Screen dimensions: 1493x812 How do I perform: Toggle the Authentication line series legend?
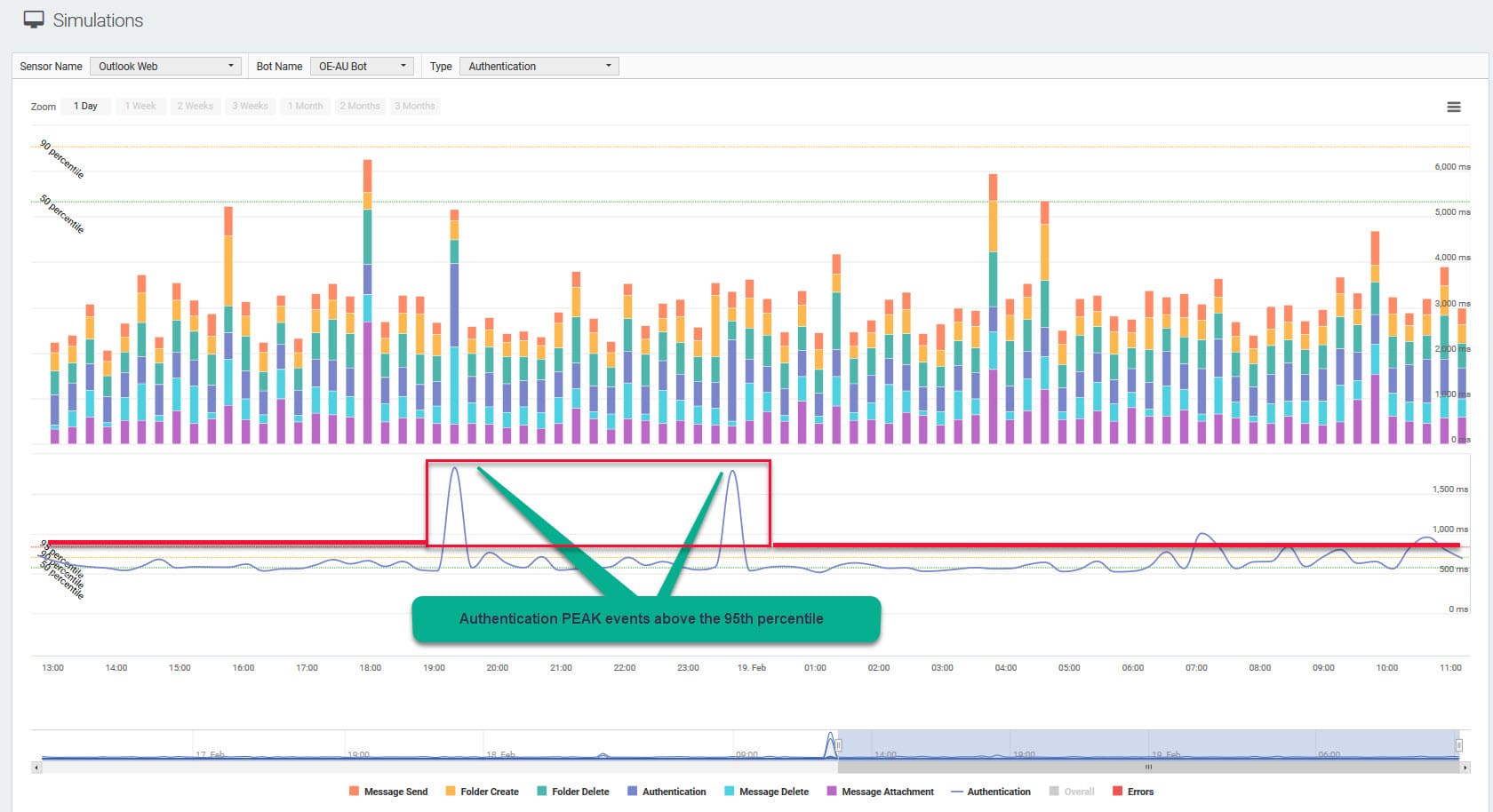(998, 792)
